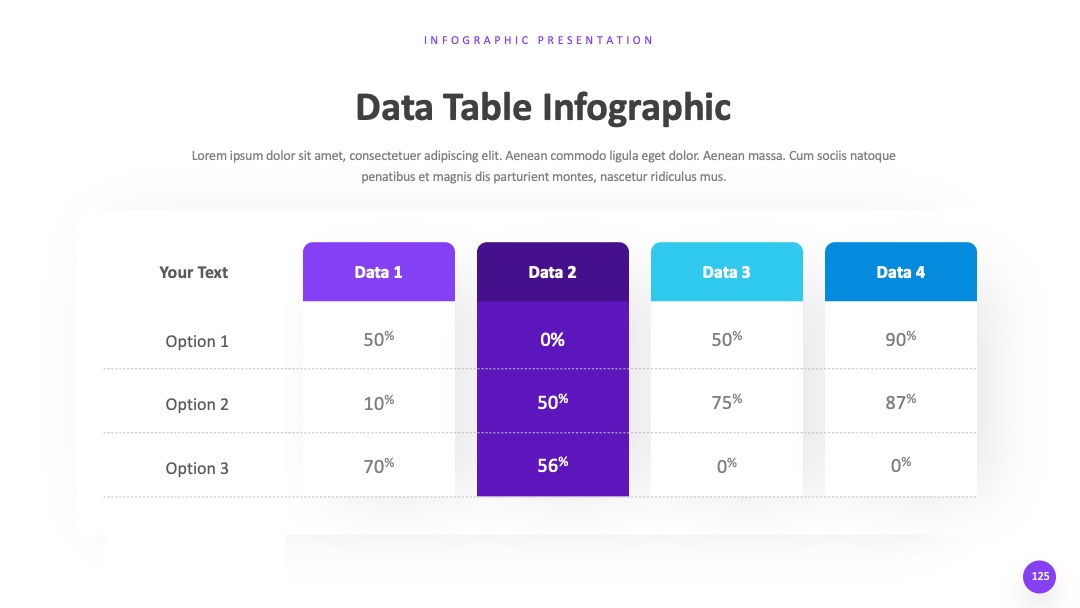Select the Data Table Infographic title
Image resolution: width=1080 pixels, height=608 pixels.
tap(543, 108)
